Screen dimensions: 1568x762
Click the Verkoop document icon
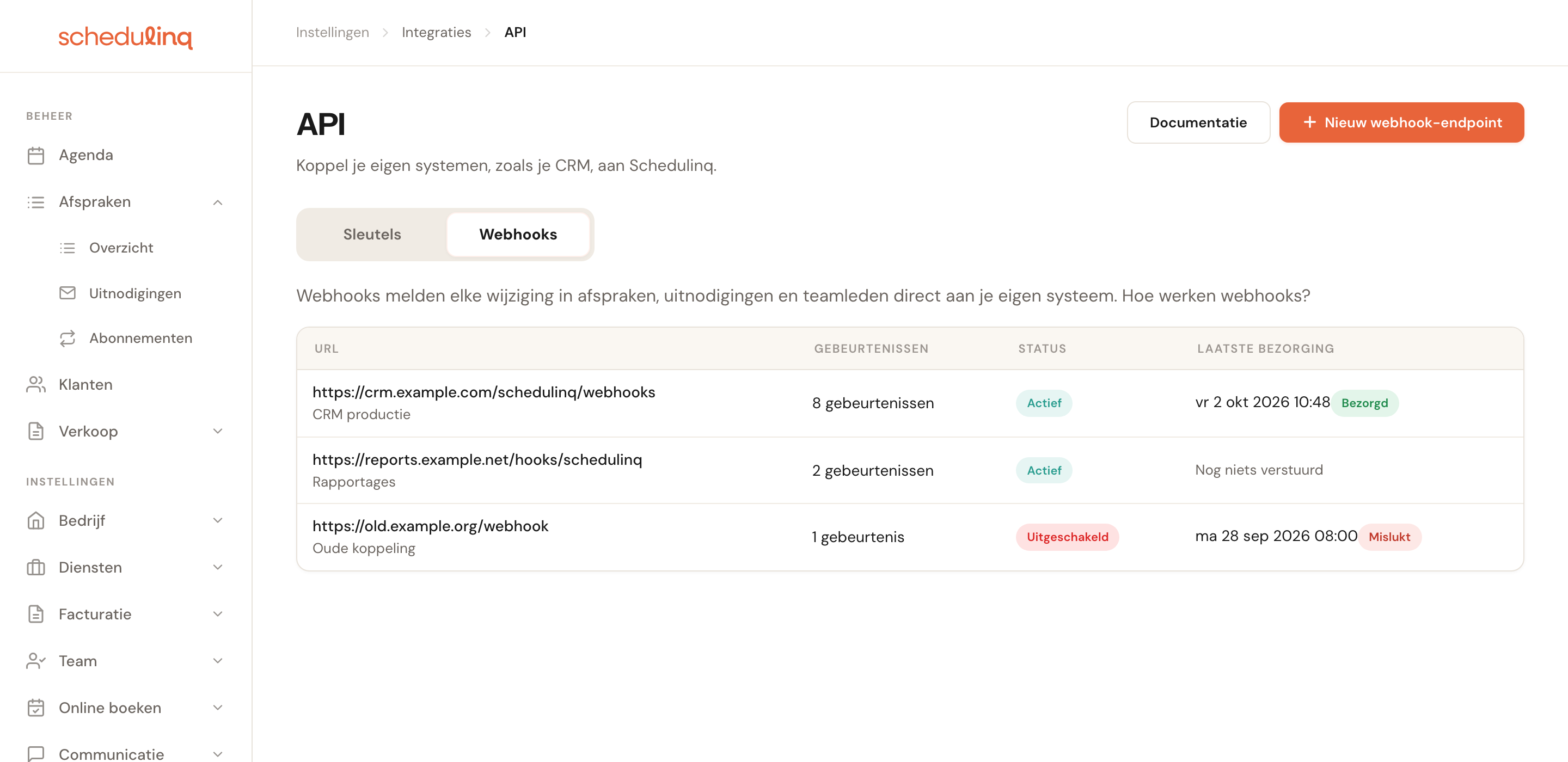point(36,432)
